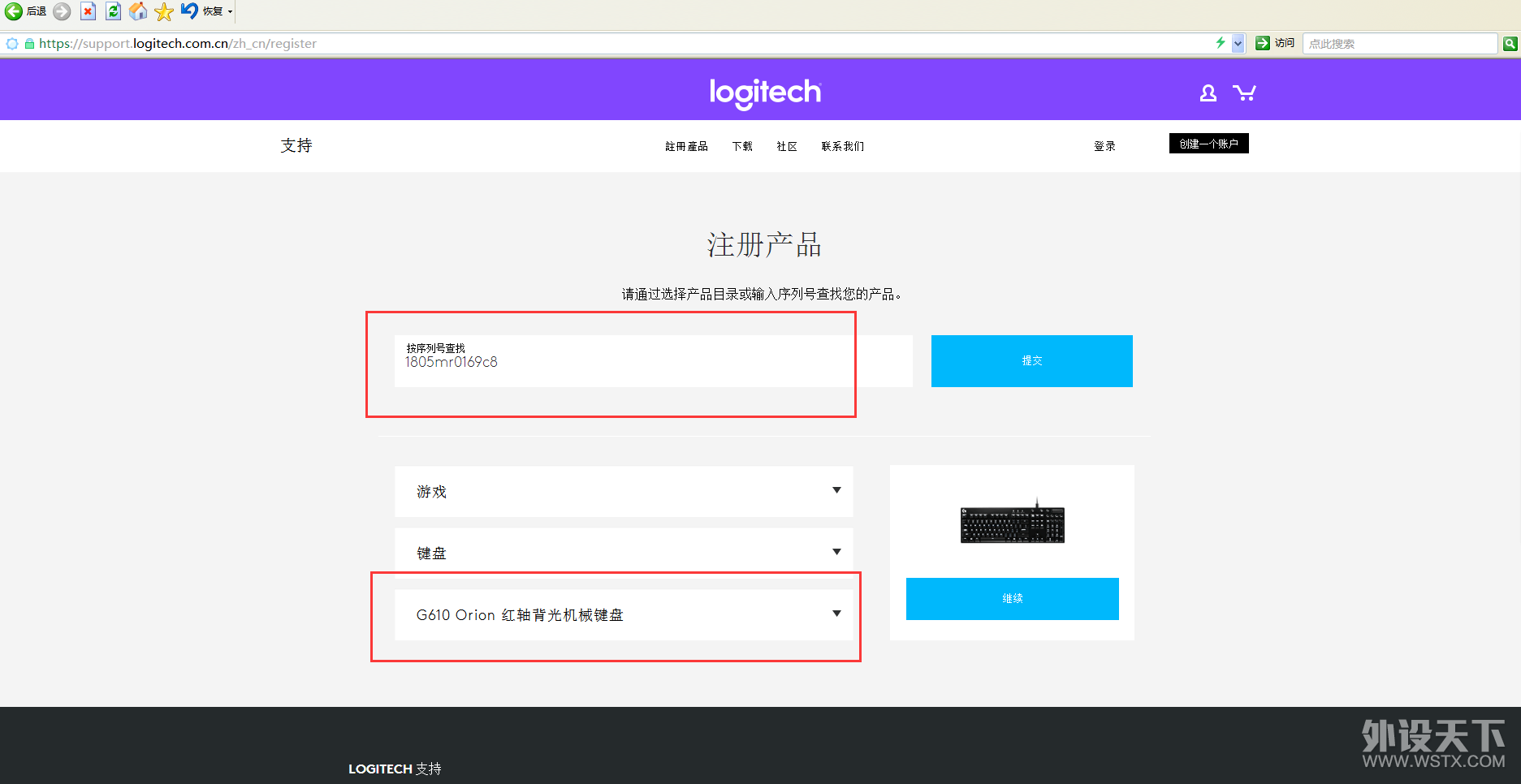Open the 下载 downloads menu item
Viewport: 1521px width, 784px height.
[x=742, y=146]
